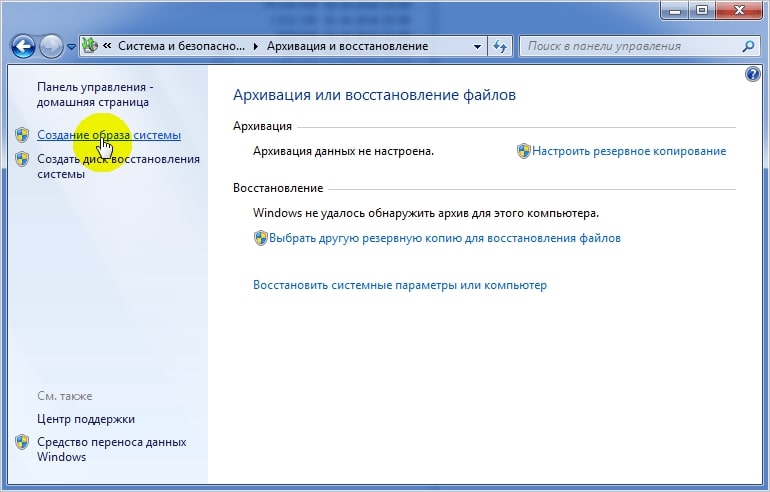The image size is (770, 492).
Task: Open 'Восстановить системные параметры или компьютер'
Action: coord(400,285)
